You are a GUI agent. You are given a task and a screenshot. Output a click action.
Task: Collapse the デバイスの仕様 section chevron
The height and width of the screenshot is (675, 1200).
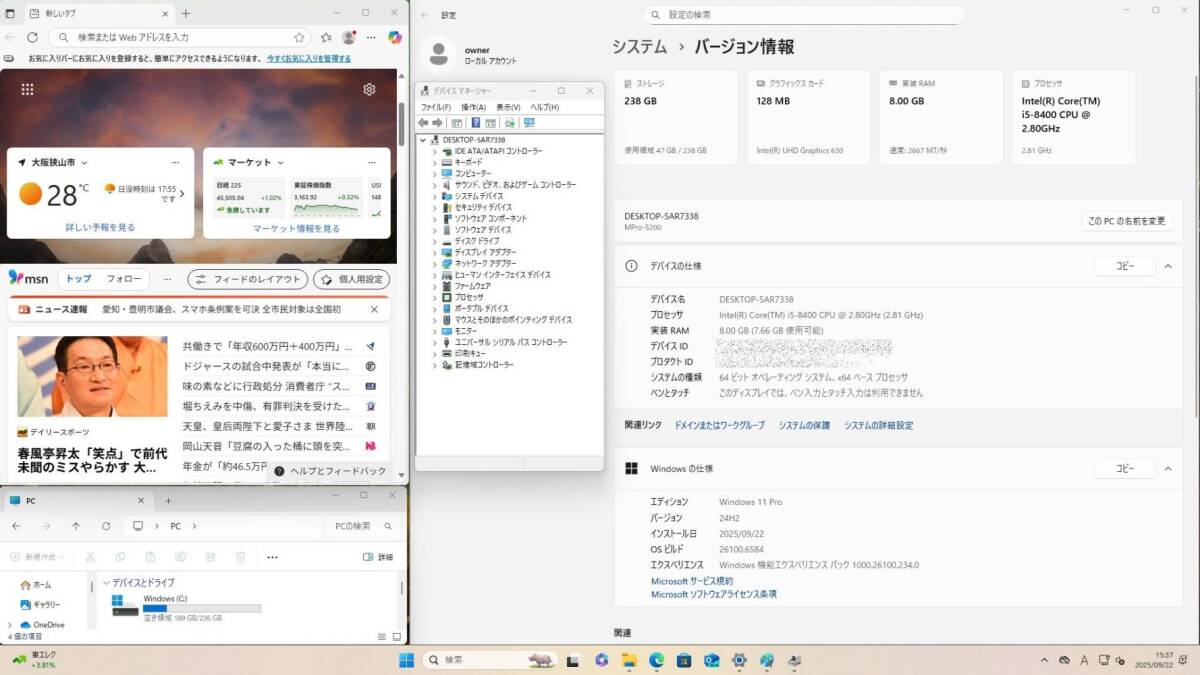coord(1166,266)
